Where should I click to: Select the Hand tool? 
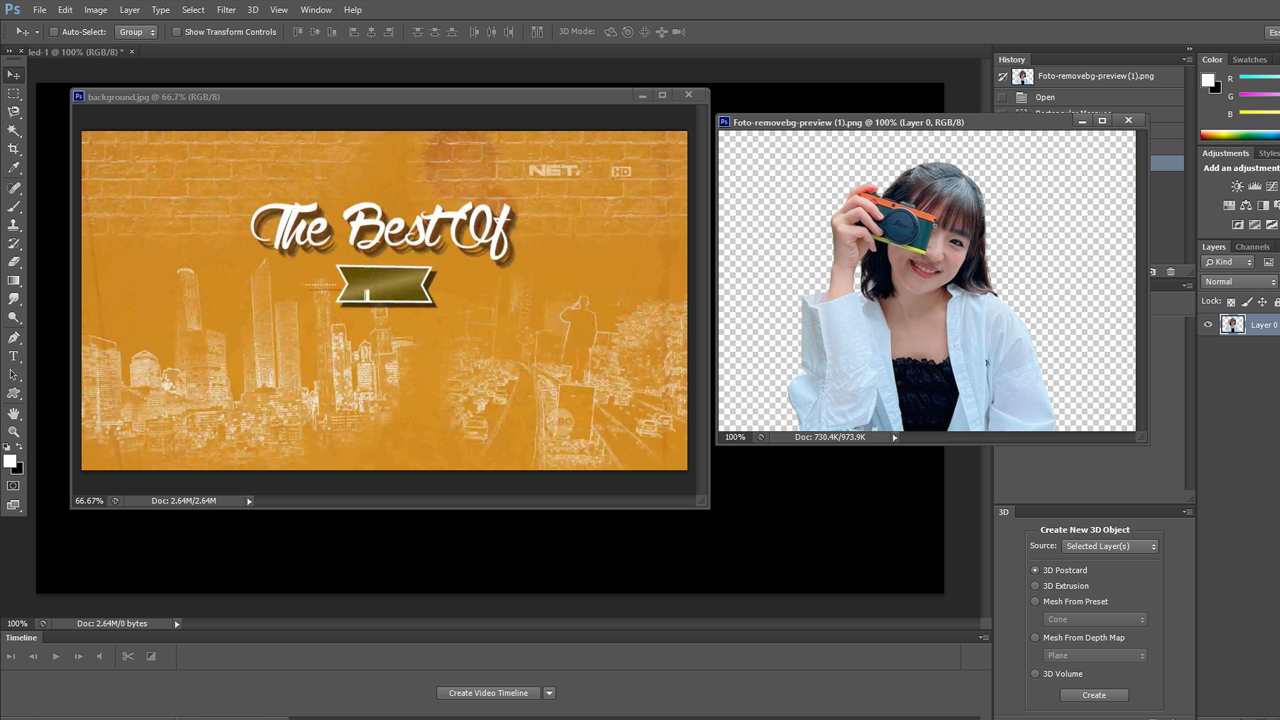pos(13,413)
